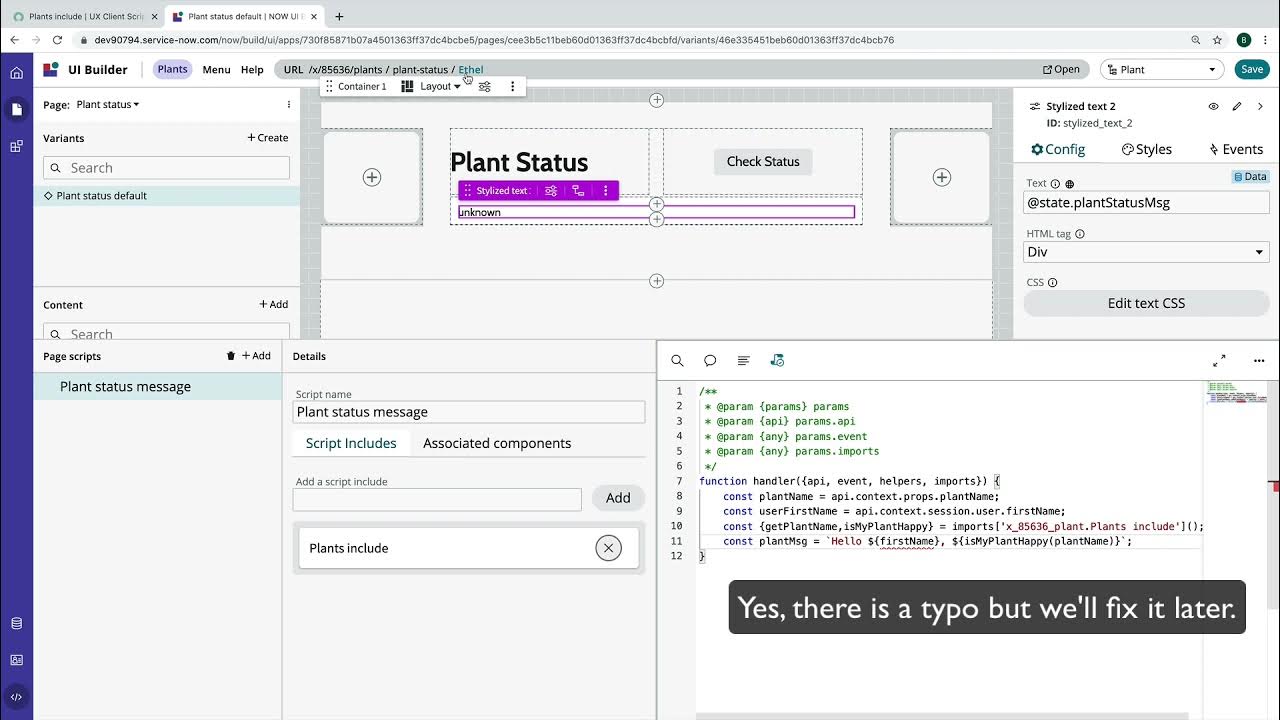Open the Menu item in header

tap(216, 70)
